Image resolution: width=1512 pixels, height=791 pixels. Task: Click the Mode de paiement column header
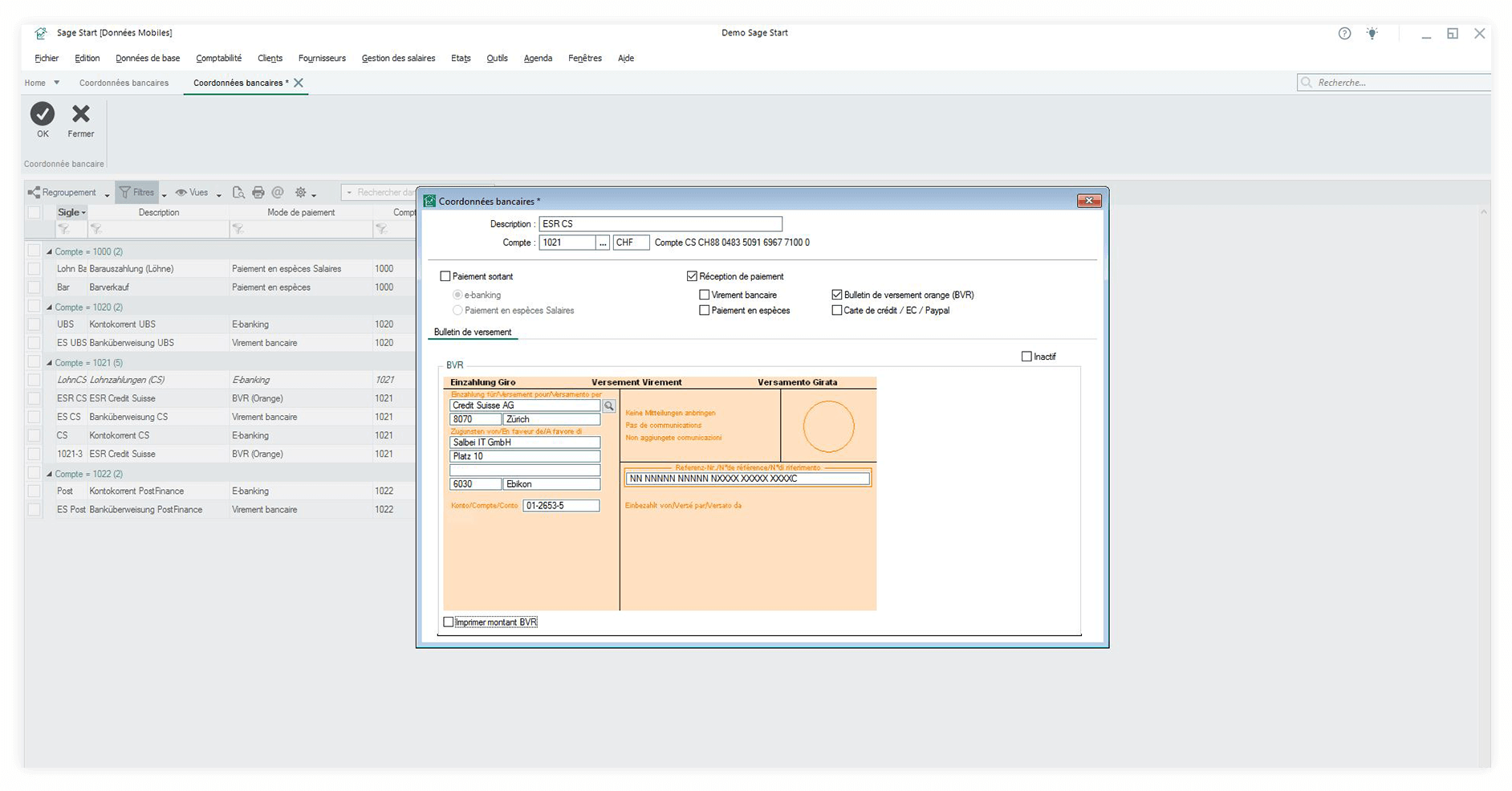click(x=301, y=213)
